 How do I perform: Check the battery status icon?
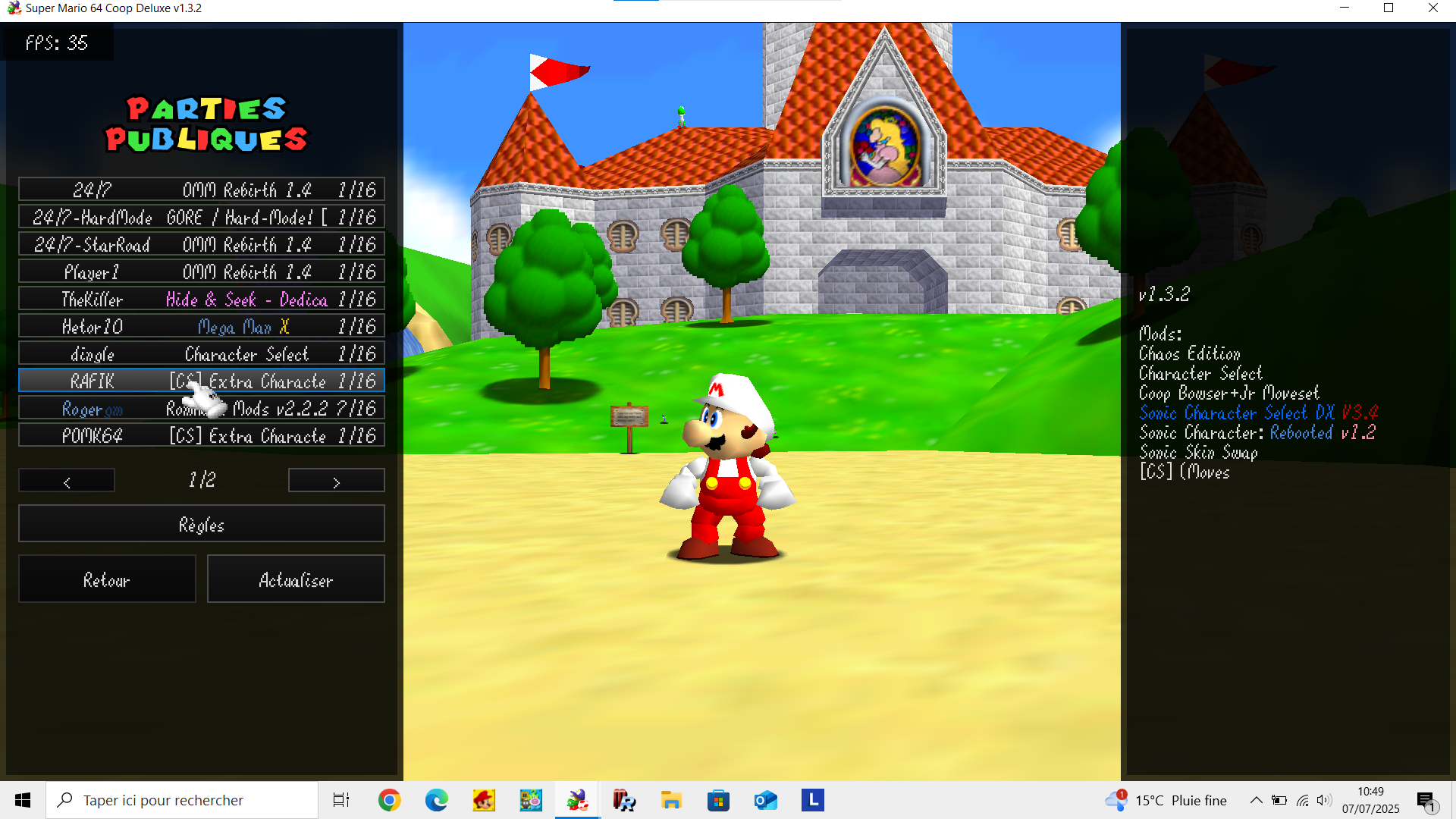coord(1279,800)
